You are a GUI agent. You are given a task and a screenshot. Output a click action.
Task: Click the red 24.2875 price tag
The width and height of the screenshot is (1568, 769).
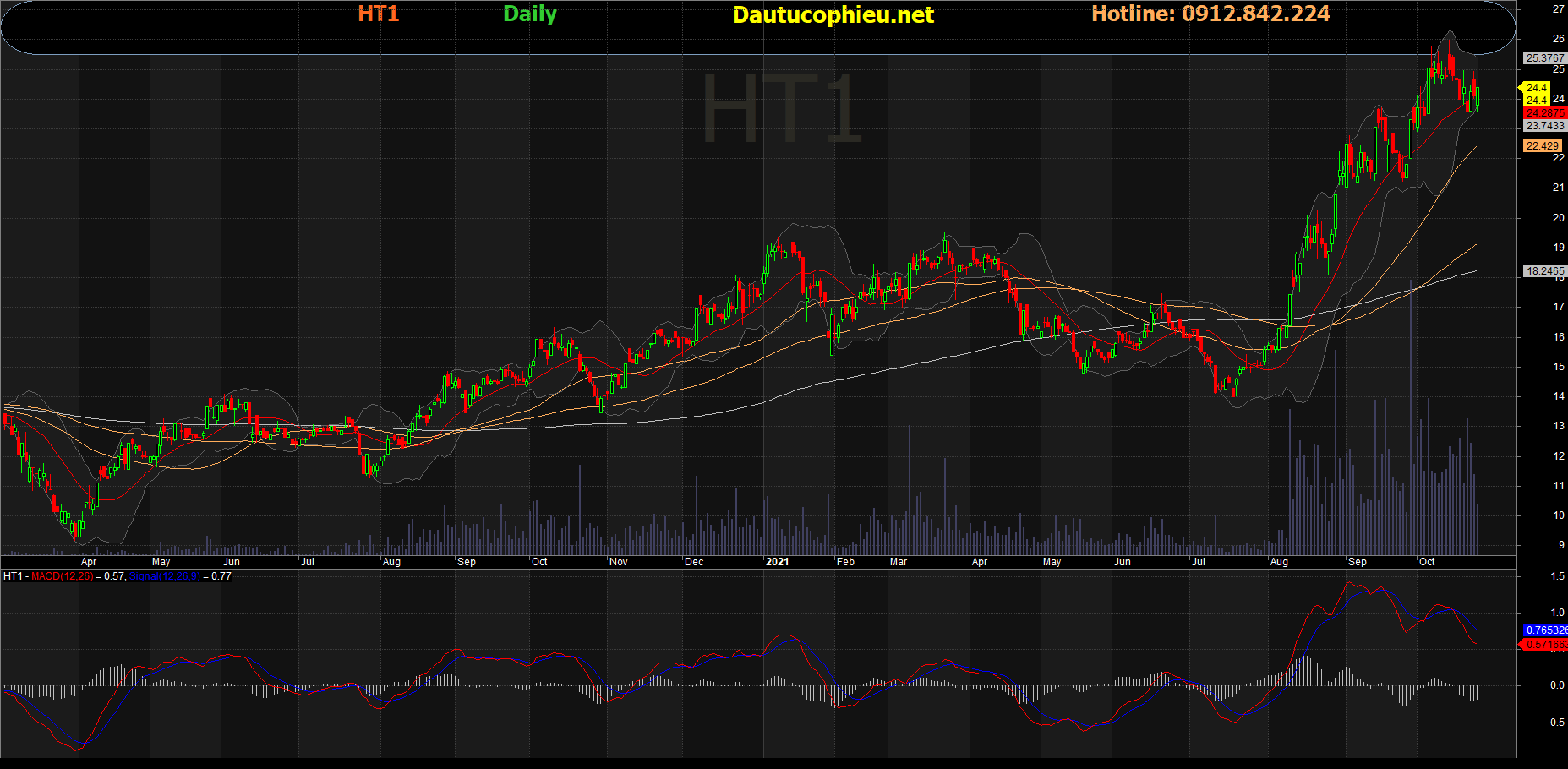(x=1544, y=112)
